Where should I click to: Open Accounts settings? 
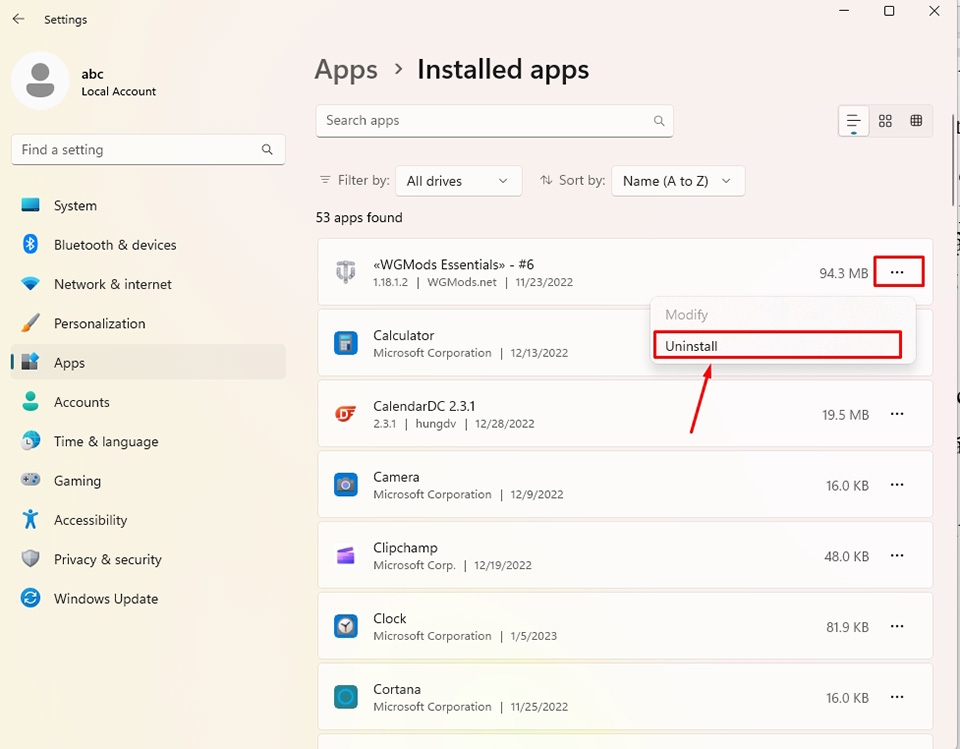pyautogui.click(x=148, y=402)
